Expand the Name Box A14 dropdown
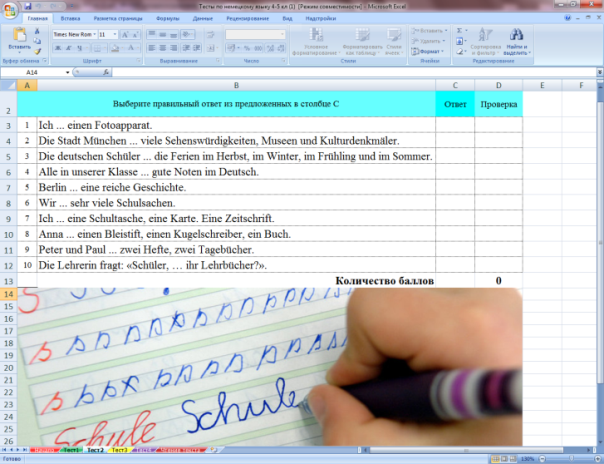 click(x=67, y=72)
